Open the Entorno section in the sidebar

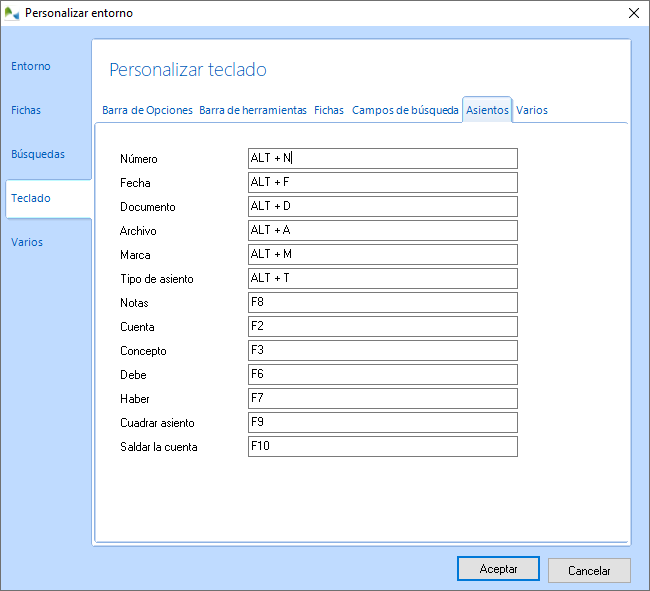[x=31, y=66]
